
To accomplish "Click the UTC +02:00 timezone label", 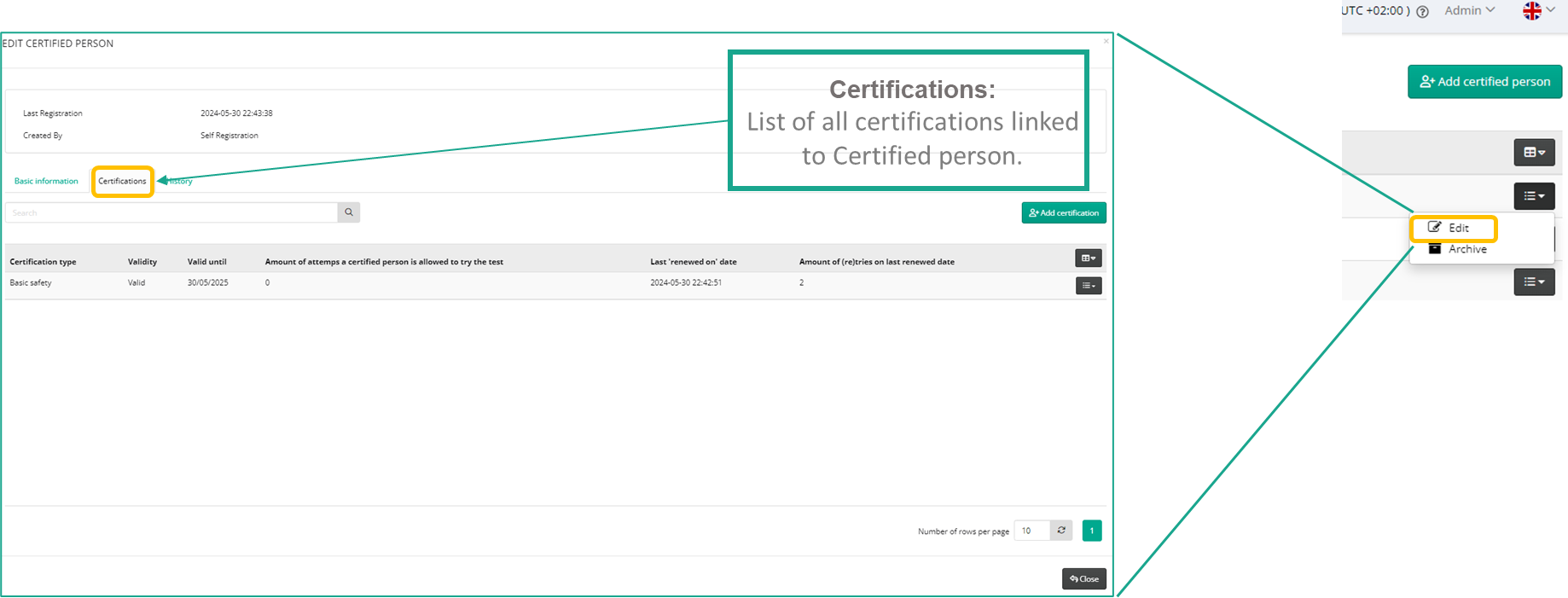I will click(x=1376, y=11).
